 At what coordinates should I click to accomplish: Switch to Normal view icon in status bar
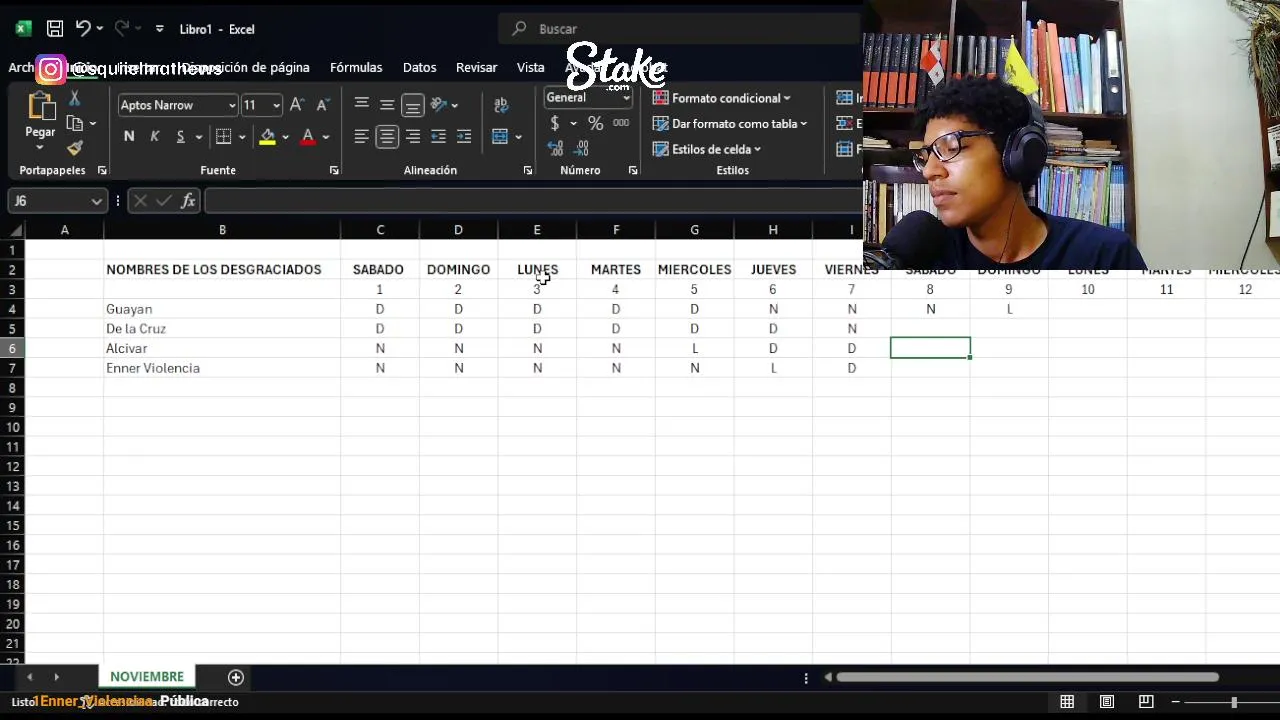click(1067, 702)
